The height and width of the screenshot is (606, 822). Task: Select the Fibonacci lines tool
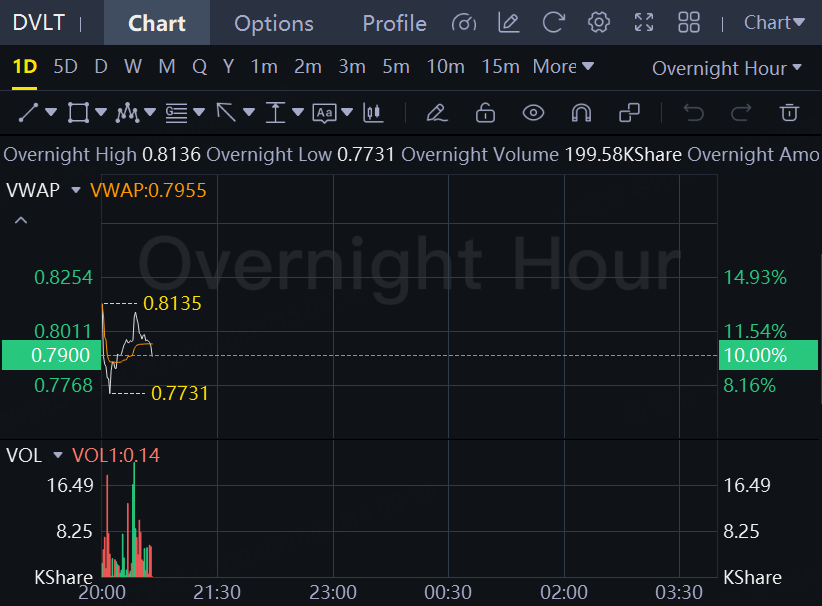(x=176, y=113)
